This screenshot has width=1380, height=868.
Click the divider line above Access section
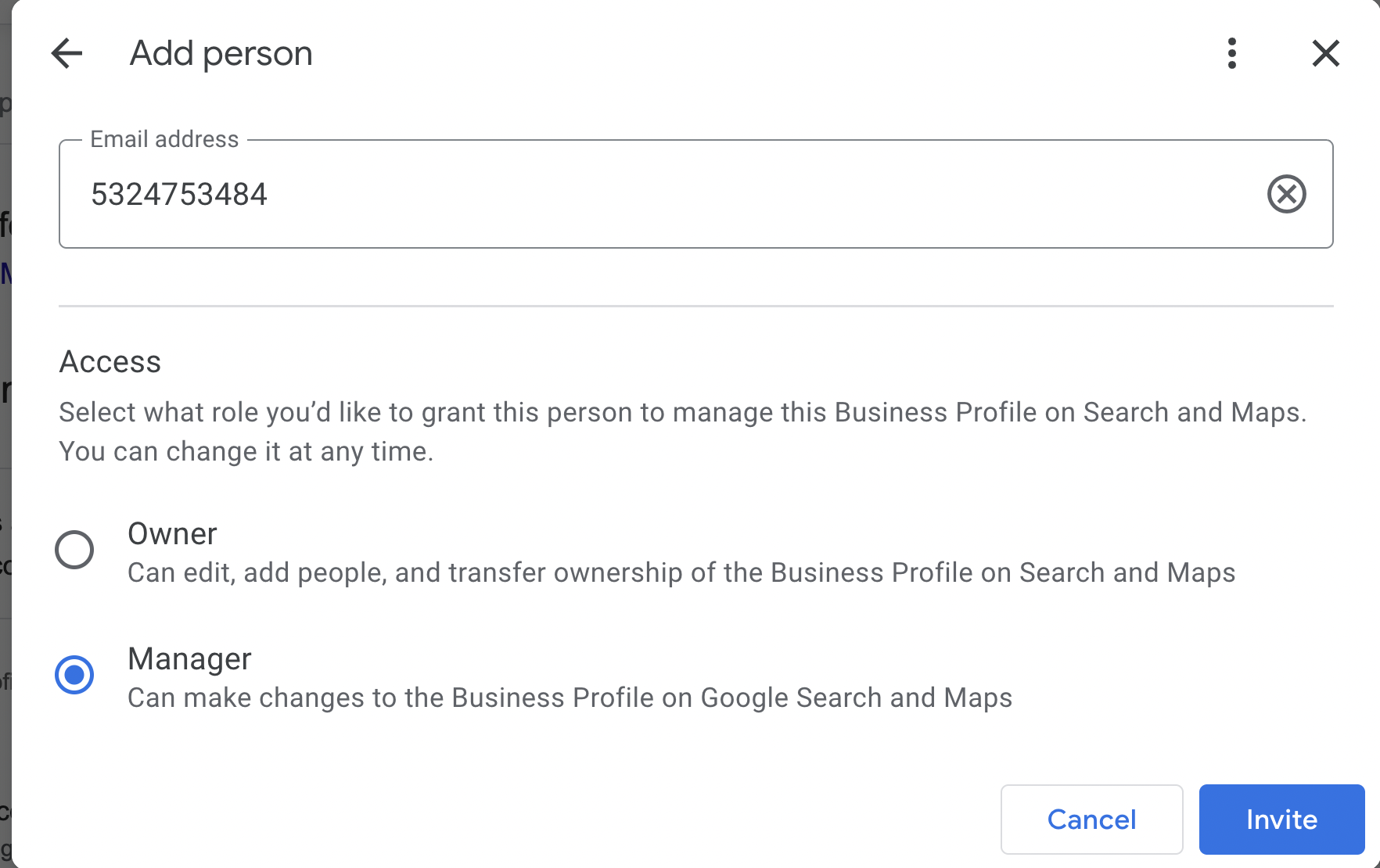pyautogui.click(x=696, y=306)
